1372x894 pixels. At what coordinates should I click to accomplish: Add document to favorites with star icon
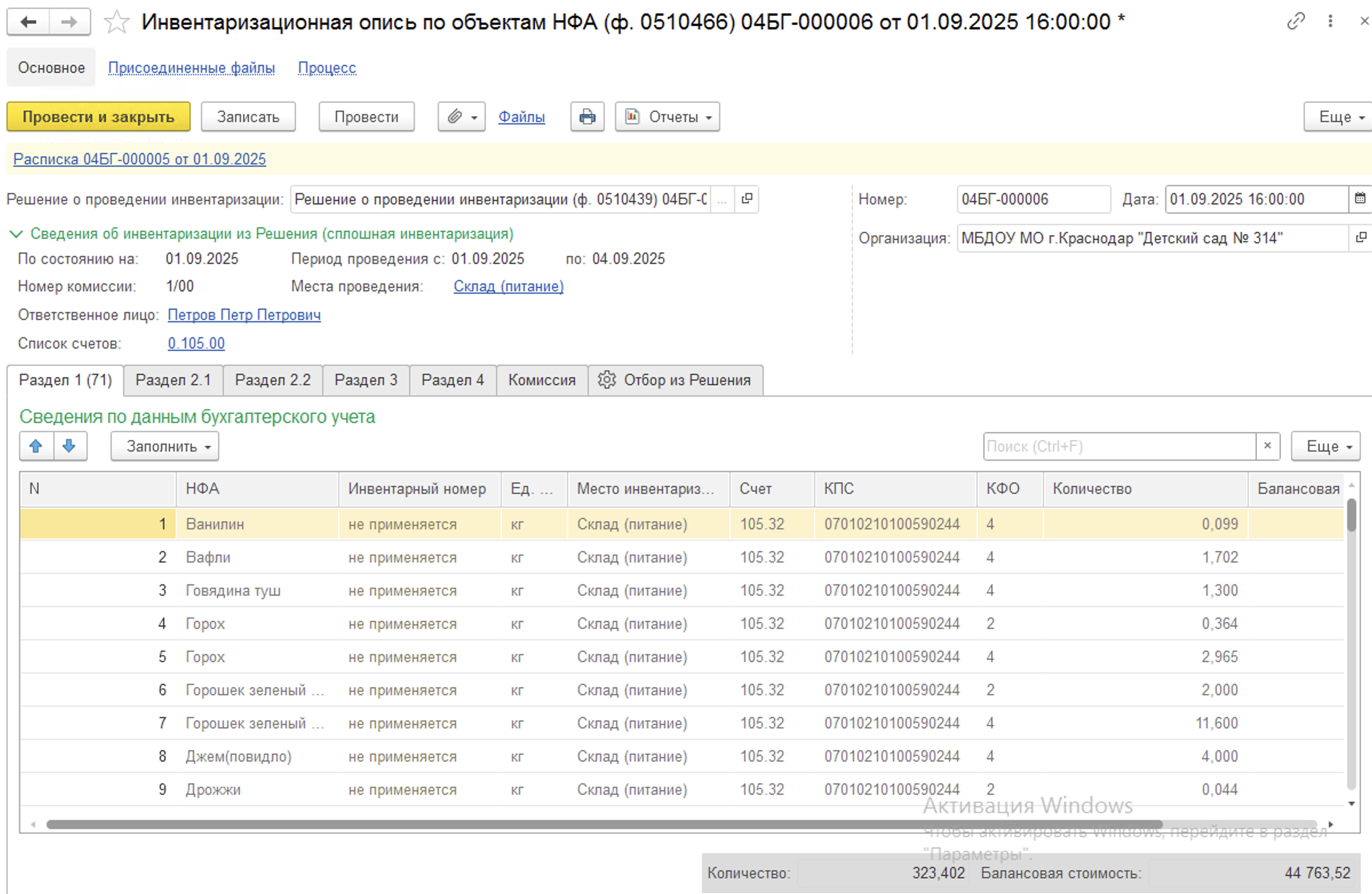click(x=117, y=22)
